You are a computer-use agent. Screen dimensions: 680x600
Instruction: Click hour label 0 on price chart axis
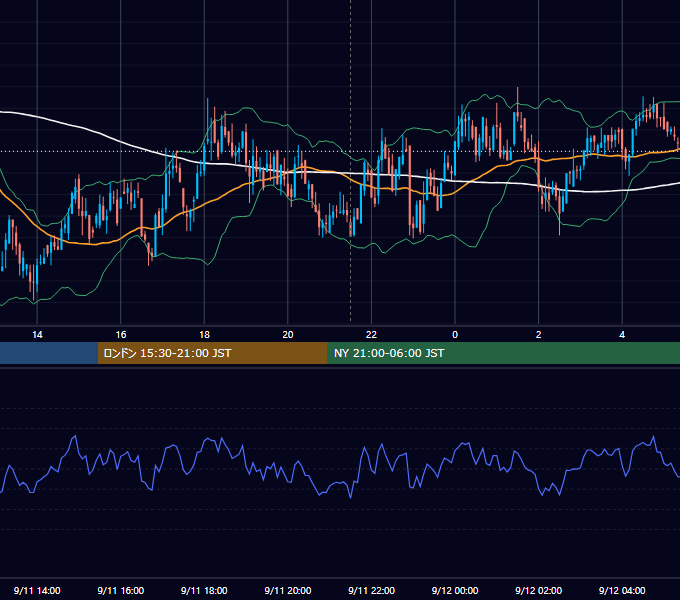(455, 335)
